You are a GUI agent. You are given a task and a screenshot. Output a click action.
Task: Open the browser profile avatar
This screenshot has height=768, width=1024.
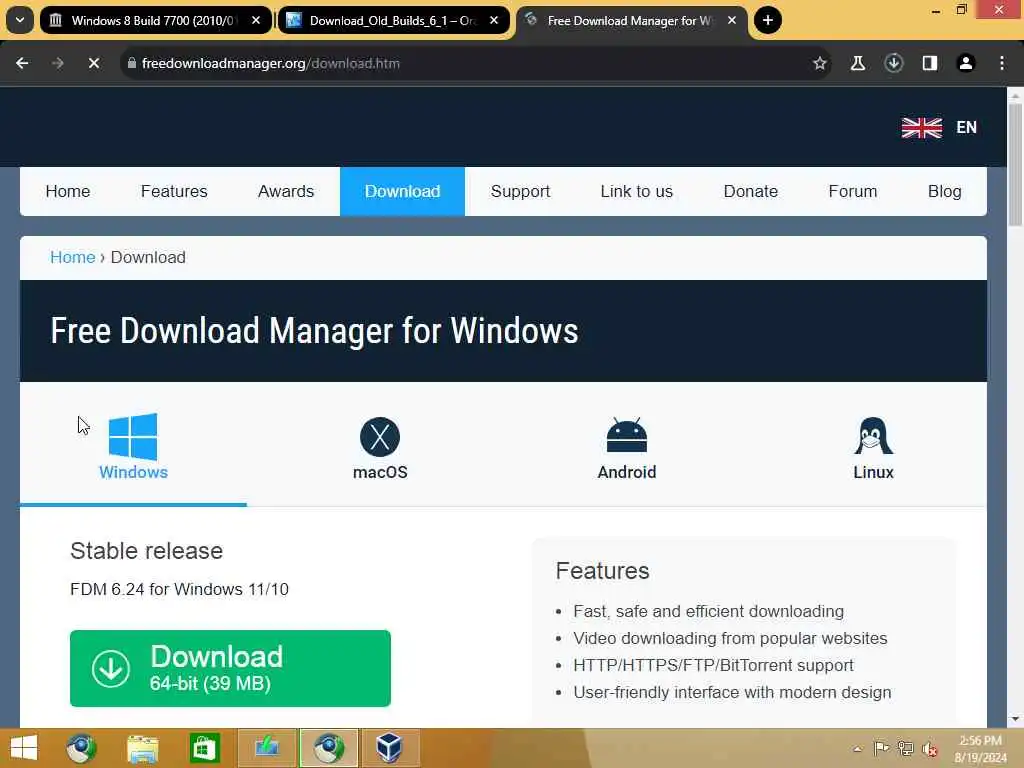point(965,63)
